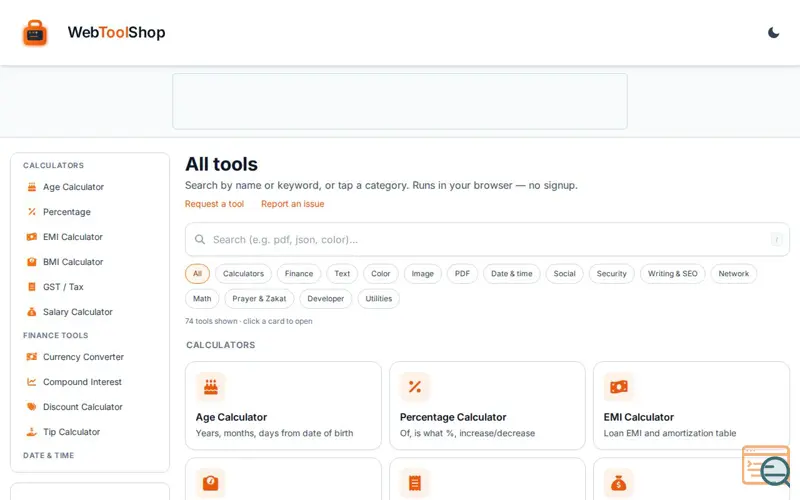This screenshot has width=800, height=500.
Task: Open BMI Calculator from the sidebar
Action: tap(73, 262)
